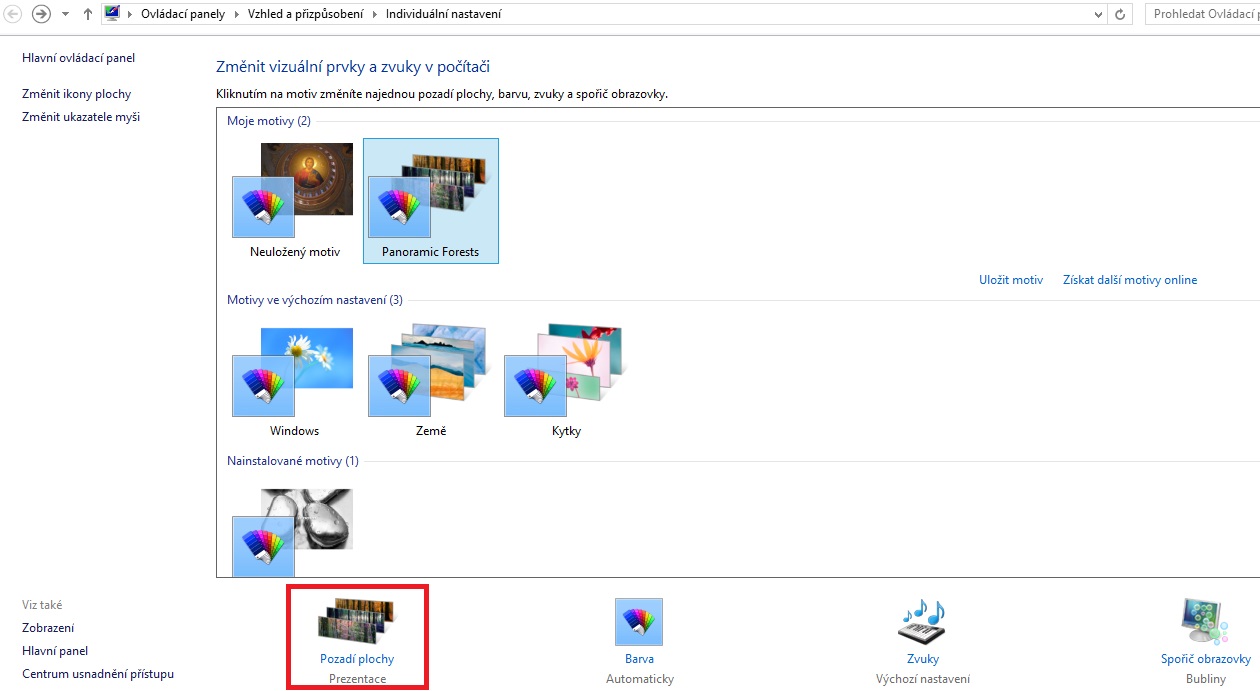Screen dimensions: 1260x691
Task: Refresh the control panel address bar
Action: pos(1120,14)
